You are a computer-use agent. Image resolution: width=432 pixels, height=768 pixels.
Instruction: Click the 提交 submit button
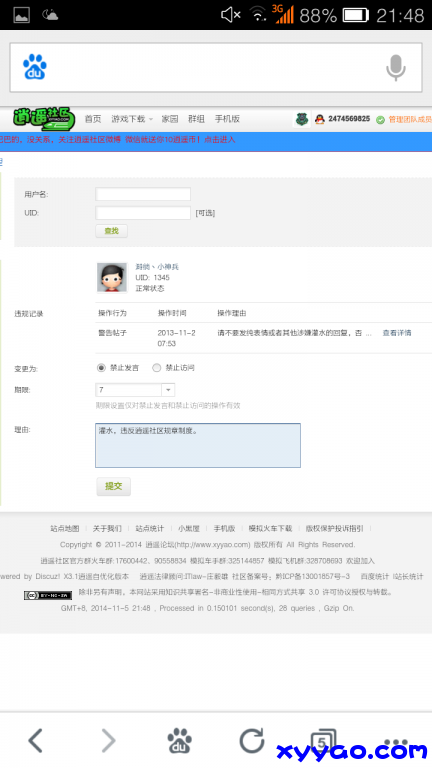(x=114, y=486)
